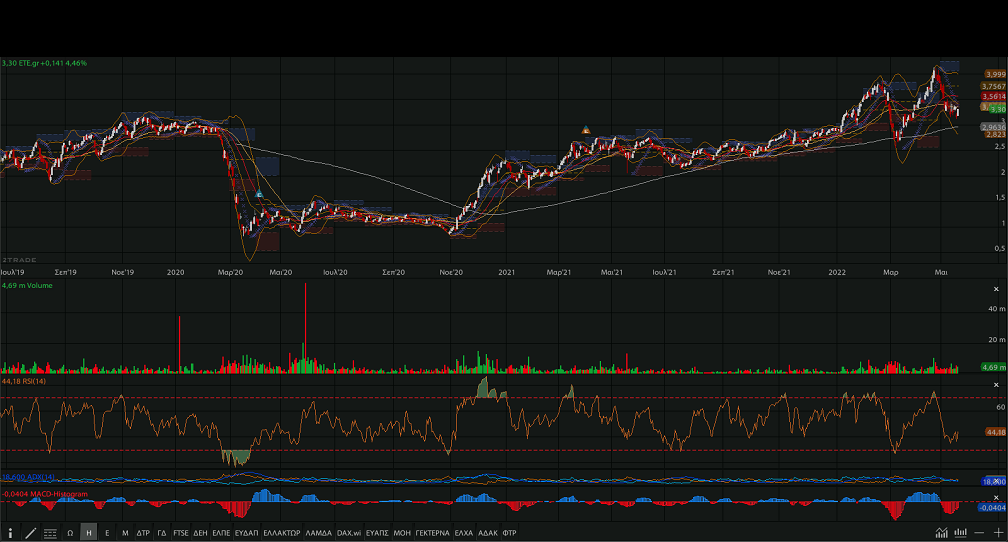Zoom out with the minus icon

click(980, 533)
